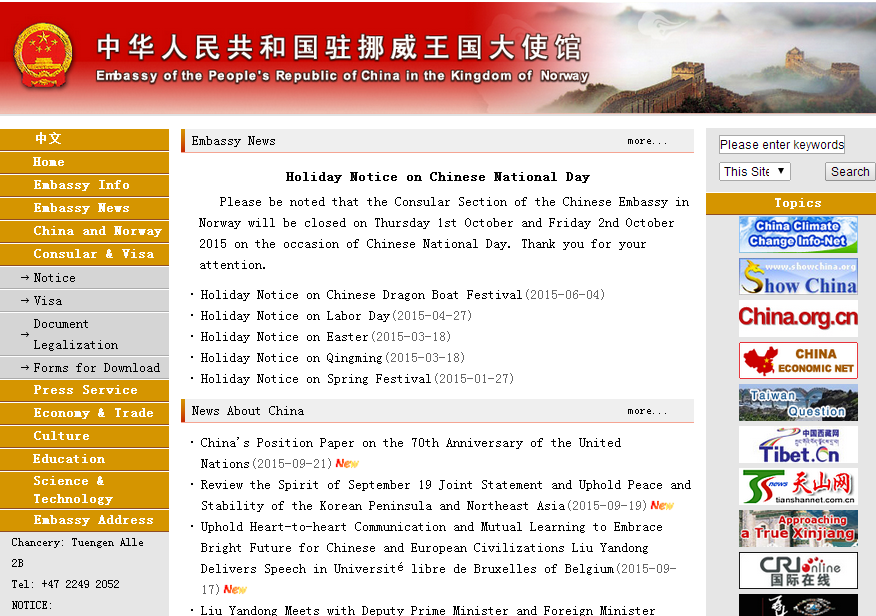Expand more in News About China section
The width and height of the screenshot is (876, 616).
point(647,411)
